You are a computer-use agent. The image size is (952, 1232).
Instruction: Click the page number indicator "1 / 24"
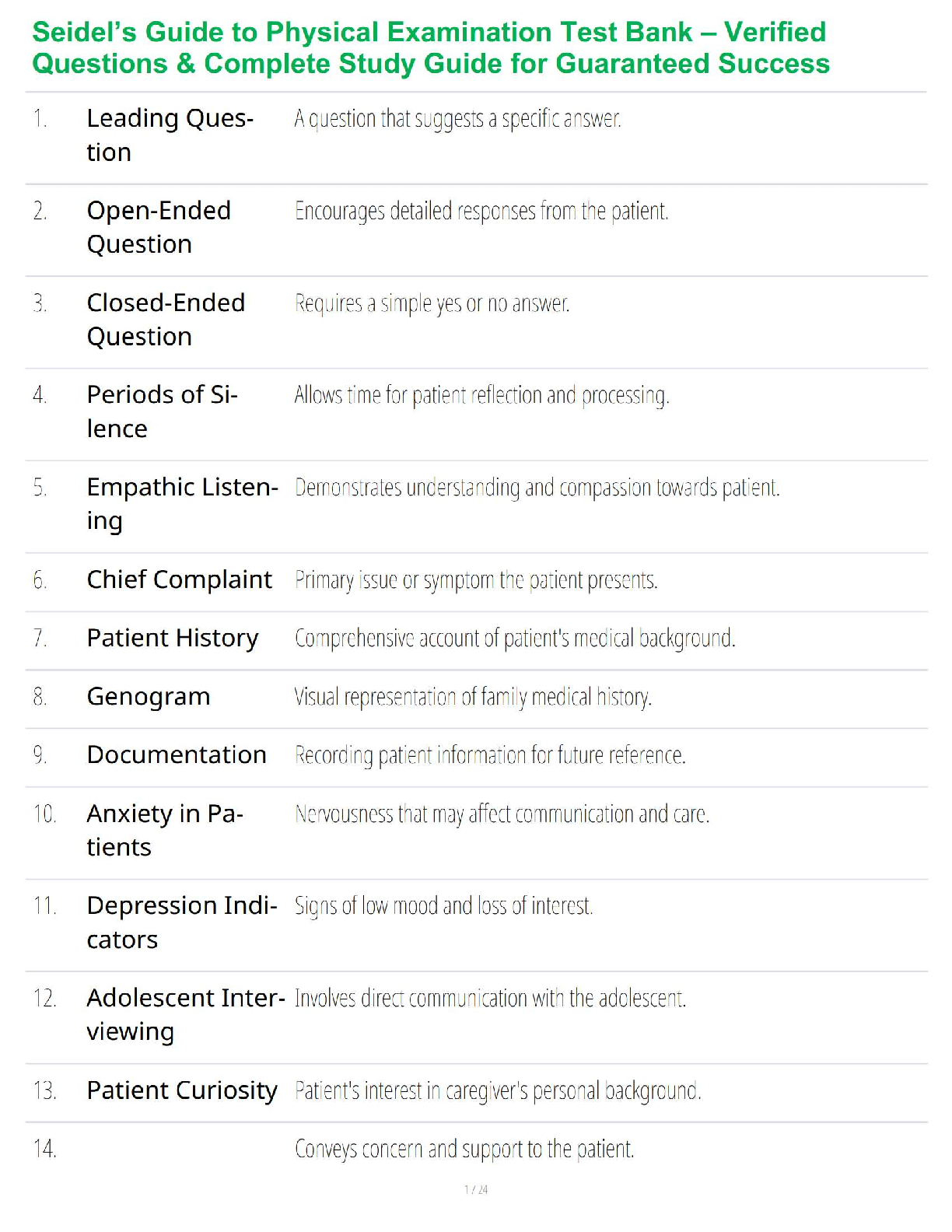[x=476, y=1189]
